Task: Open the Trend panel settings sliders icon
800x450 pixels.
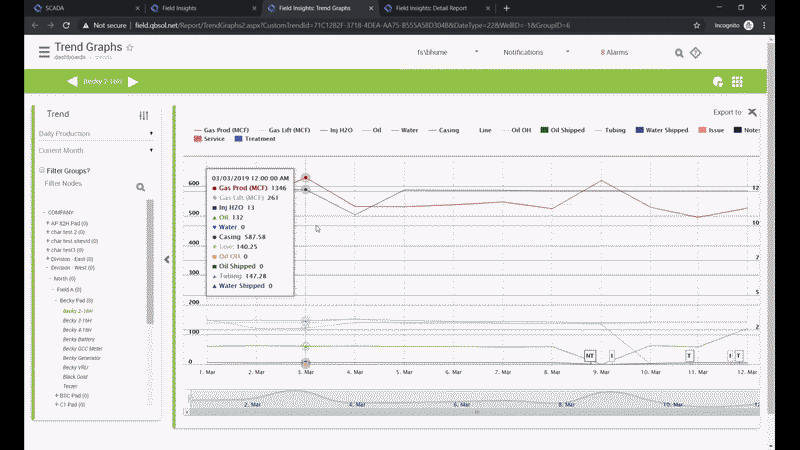Action: (x=144, y=115)
